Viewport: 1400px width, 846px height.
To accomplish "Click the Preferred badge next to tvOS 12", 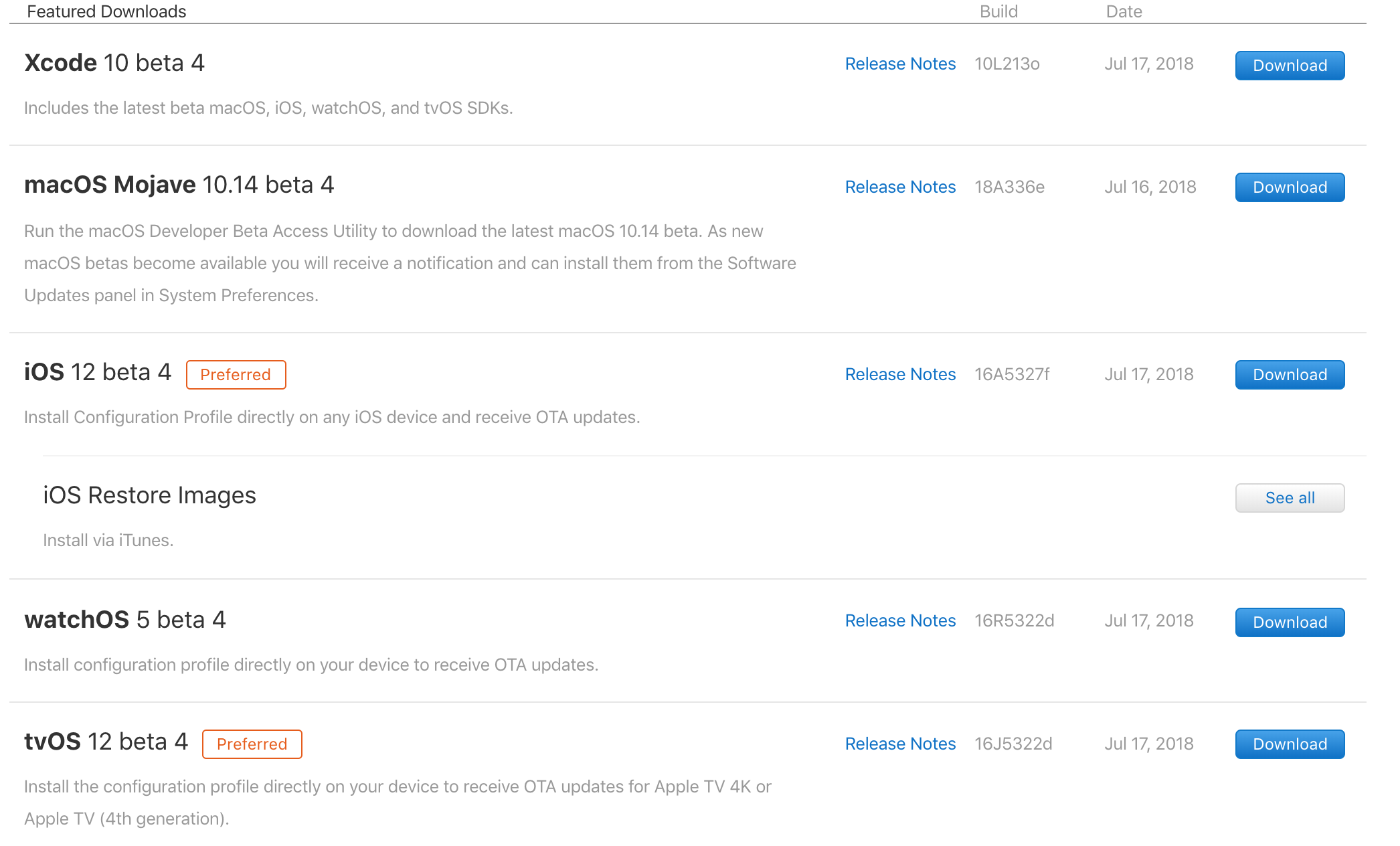I will [x=252, y=744].
